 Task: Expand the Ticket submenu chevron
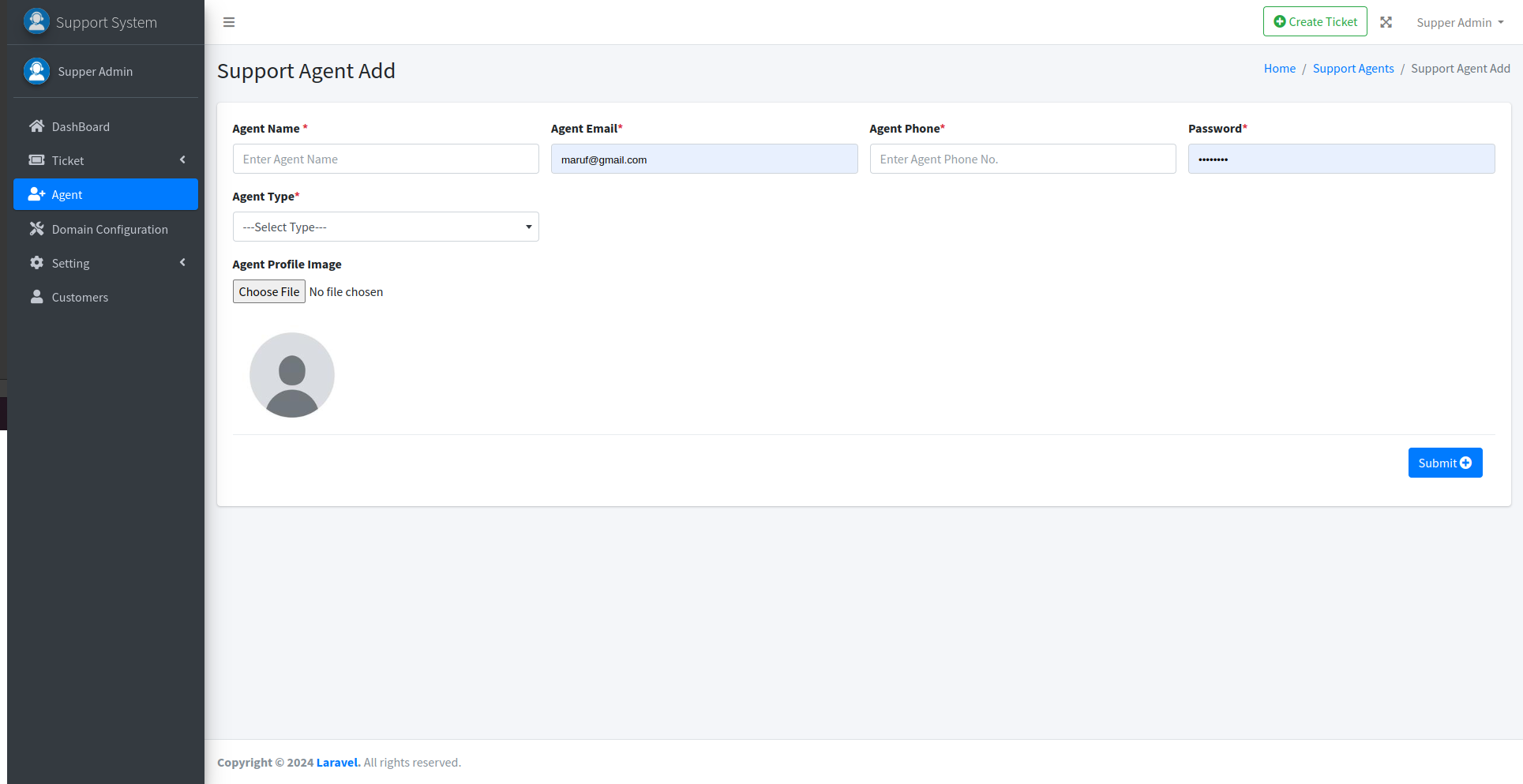click(x=182, y=160)
